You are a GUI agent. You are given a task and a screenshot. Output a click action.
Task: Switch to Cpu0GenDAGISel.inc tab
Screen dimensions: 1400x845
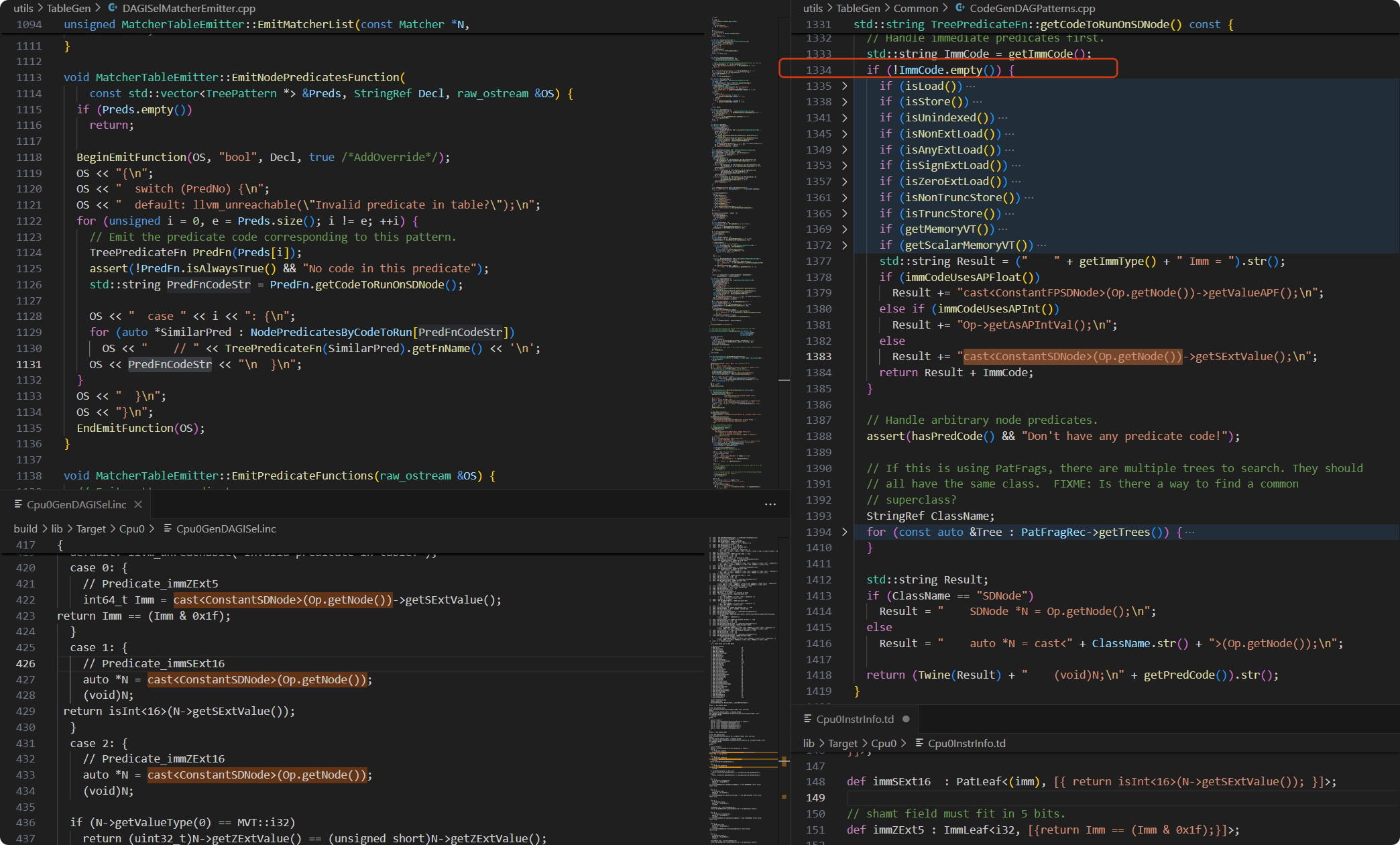point(76,504)
